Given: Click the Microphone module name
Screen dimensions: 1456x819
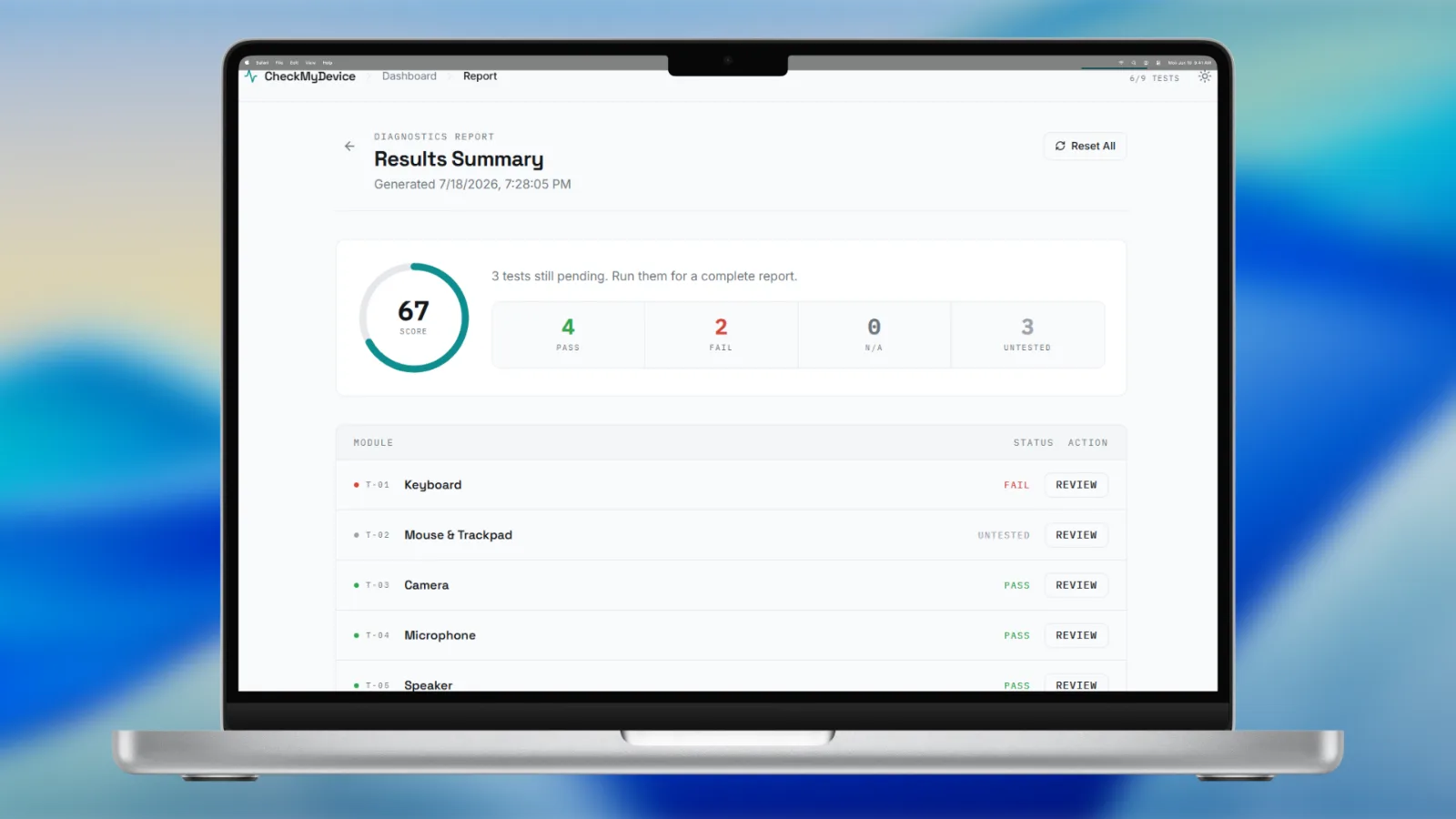Looking at the screenshot, I should (440, 635).
